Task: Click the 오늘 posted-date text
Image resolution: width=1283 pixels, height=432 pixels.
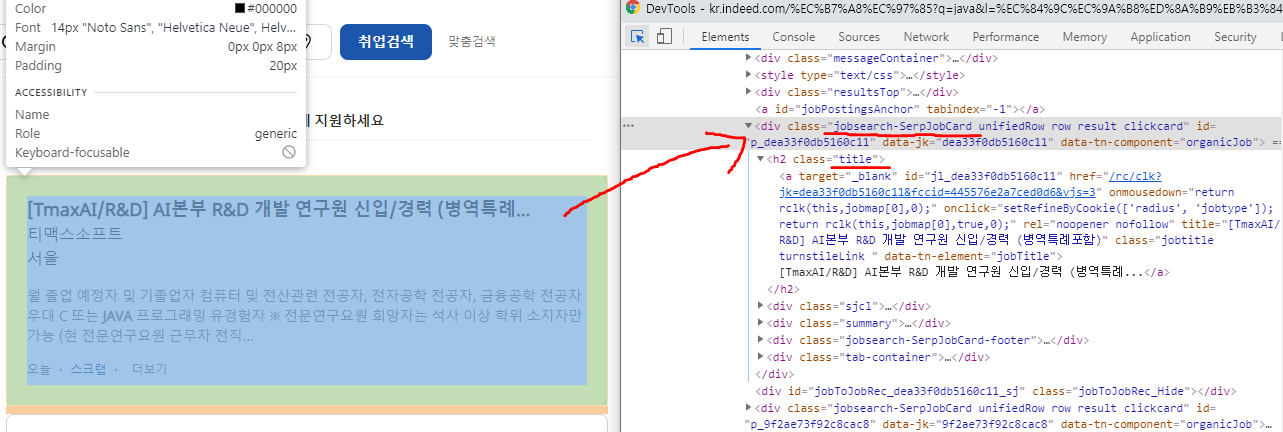Action: (39, 369)
